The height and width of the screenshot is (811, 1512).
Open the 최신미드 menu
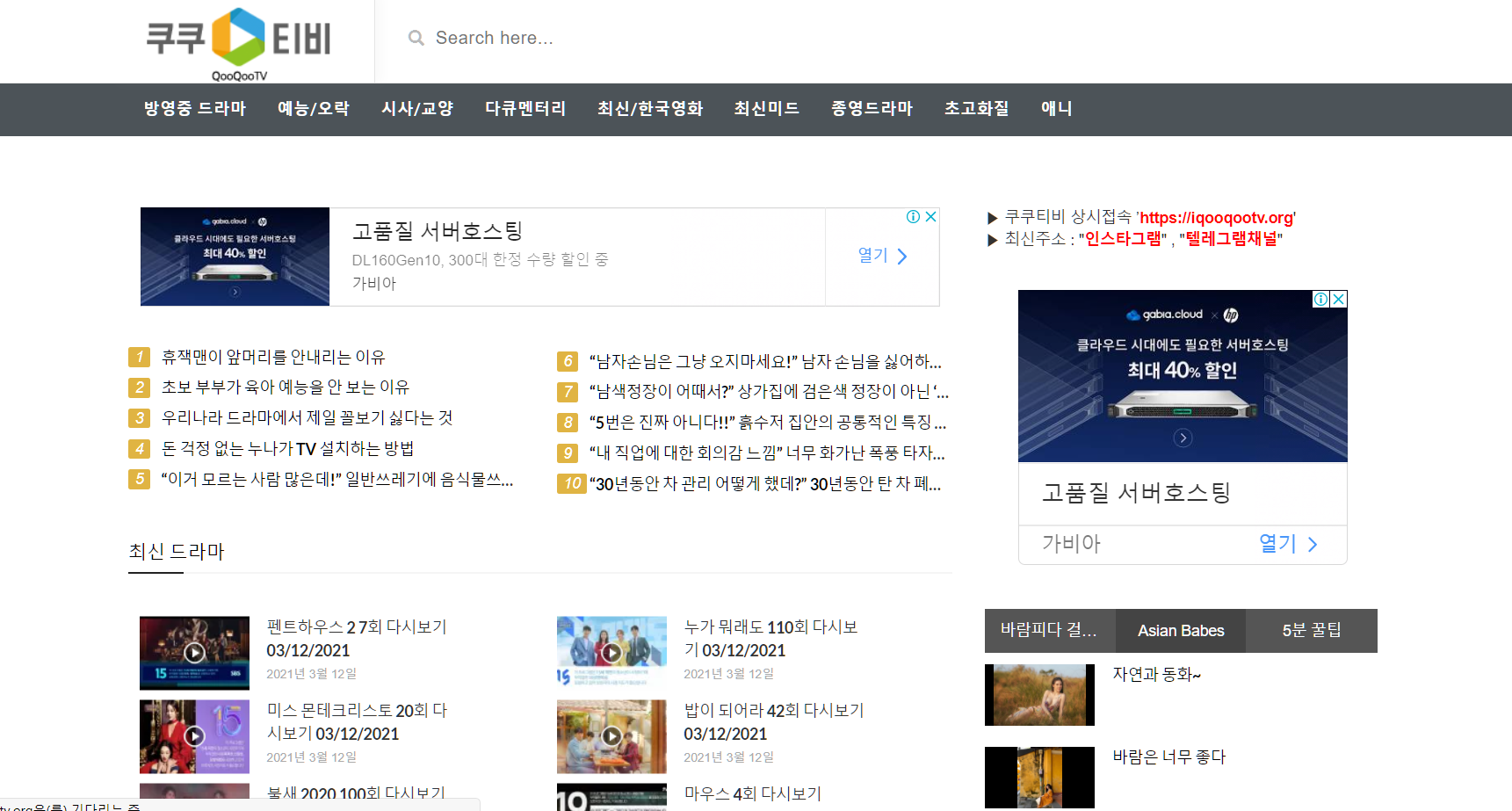click(x=767, y=108)
